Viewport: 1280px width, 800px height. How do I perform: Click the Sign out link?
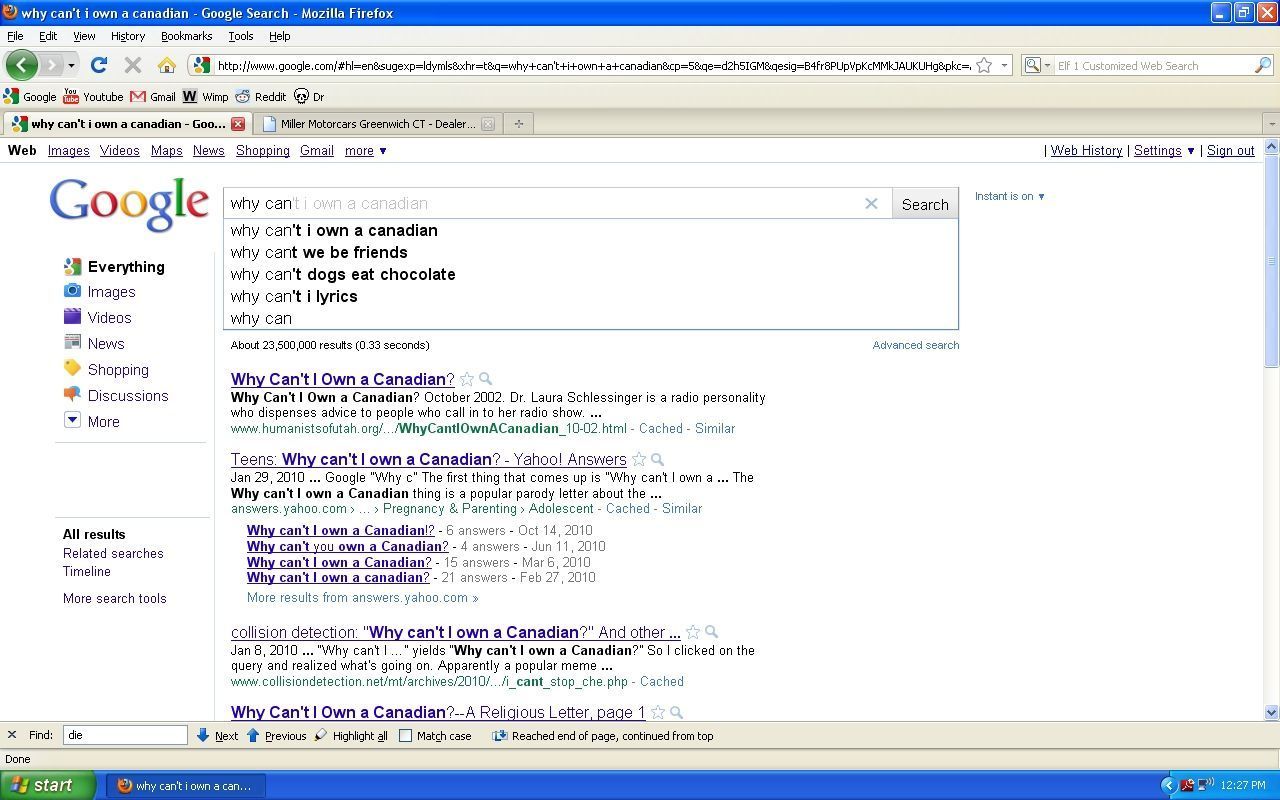click(x=1230, y=151)
